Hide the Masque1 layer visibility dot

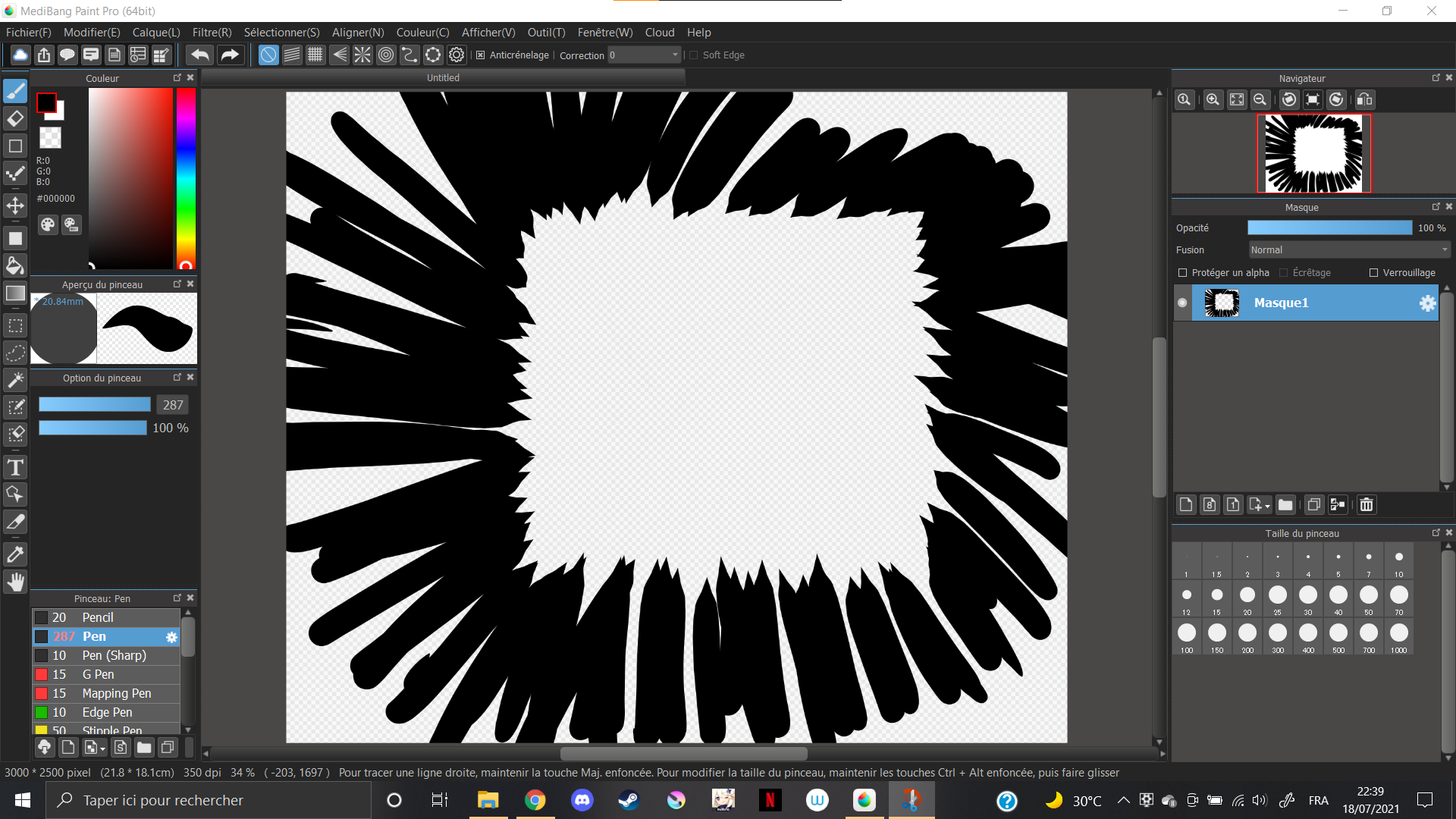(1182, 303)
